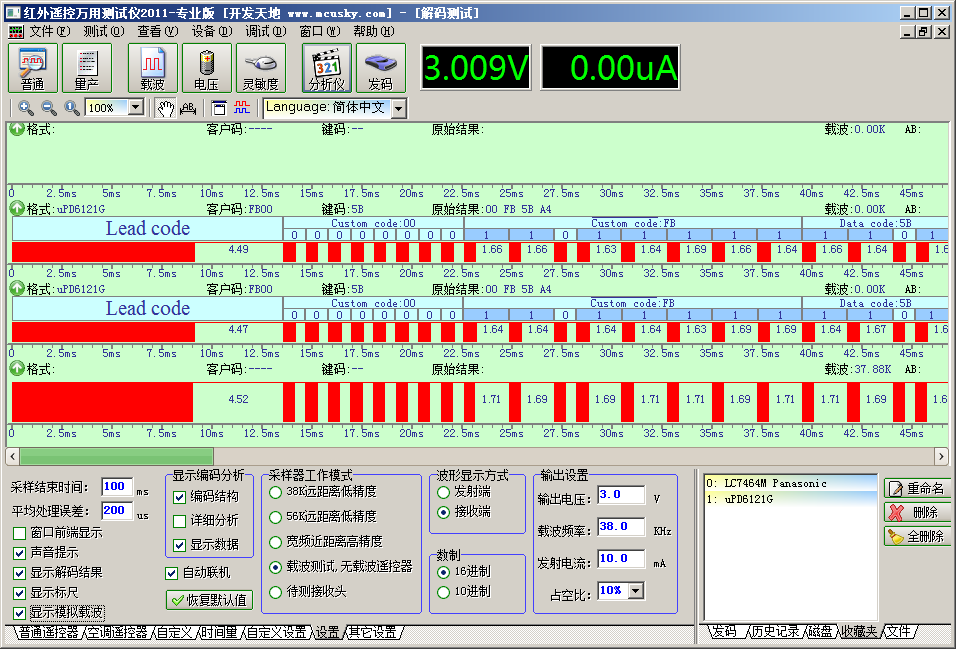Enable 窗口前端显示 checkbox
Viewport: 956px width, 649px height.
click(x=20, y=533)
